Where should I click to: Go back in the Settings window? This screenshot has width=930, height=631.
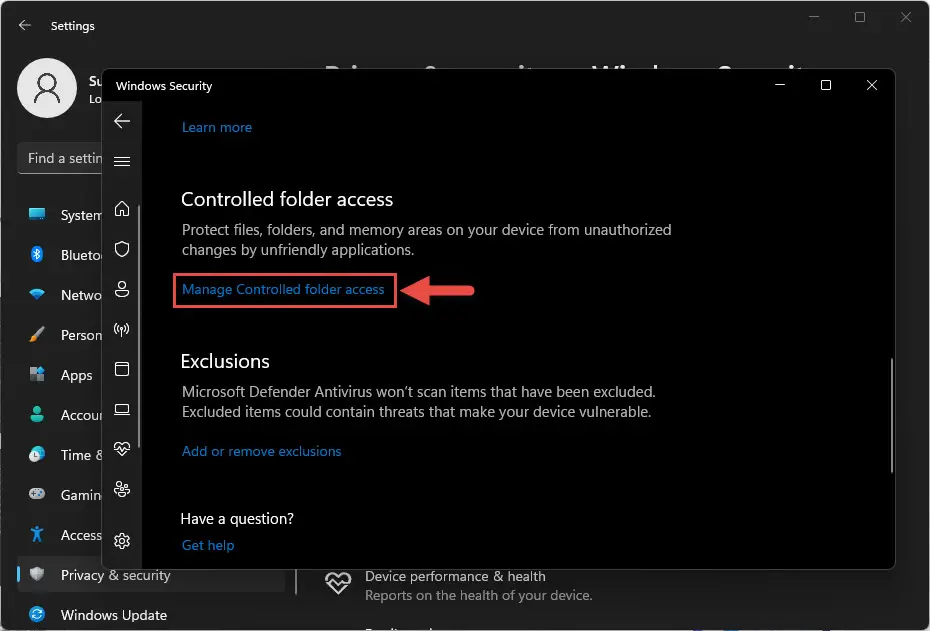(x=25, y=26)
